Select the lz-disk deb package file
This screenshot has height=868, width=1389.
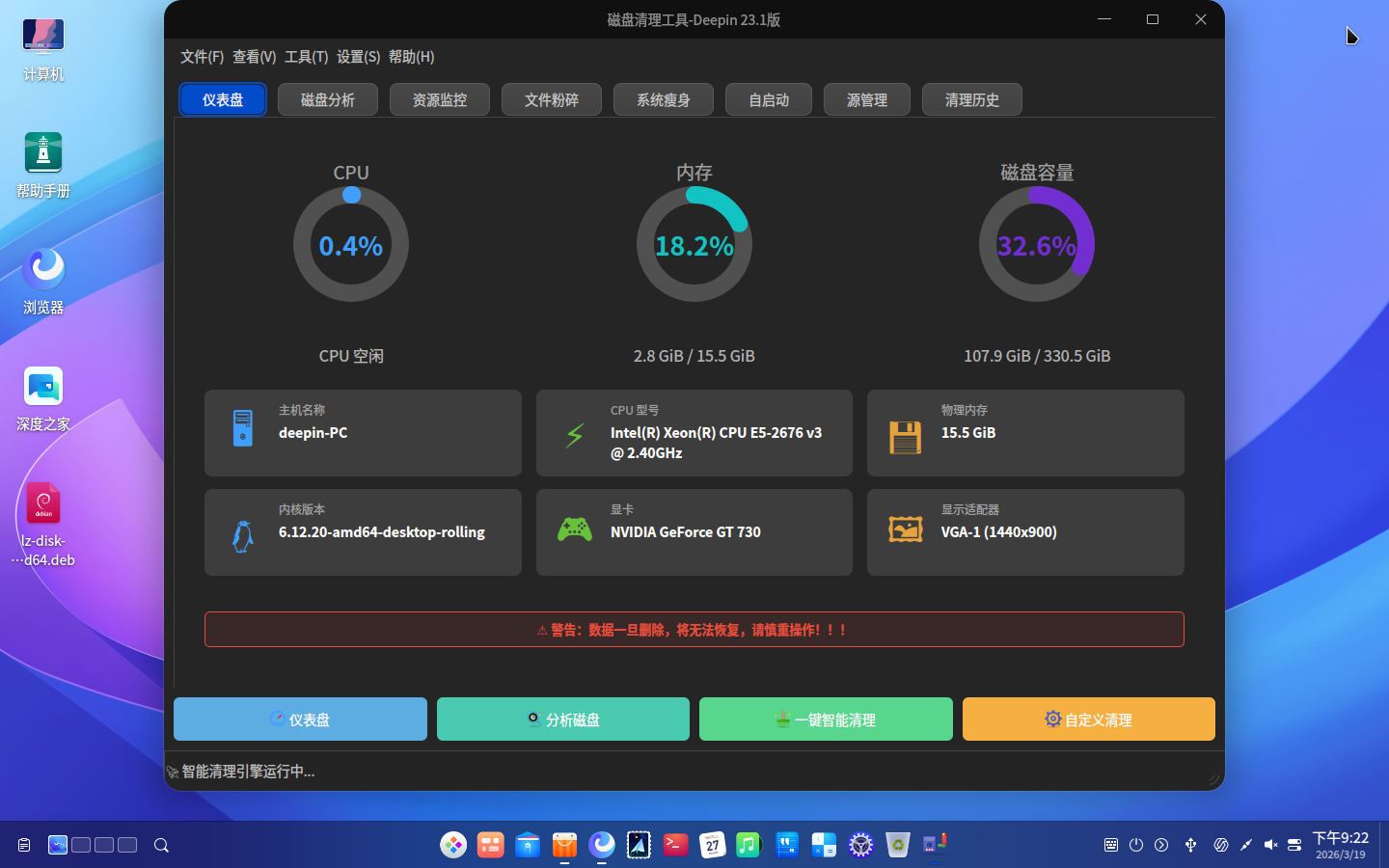coord(43,525)
